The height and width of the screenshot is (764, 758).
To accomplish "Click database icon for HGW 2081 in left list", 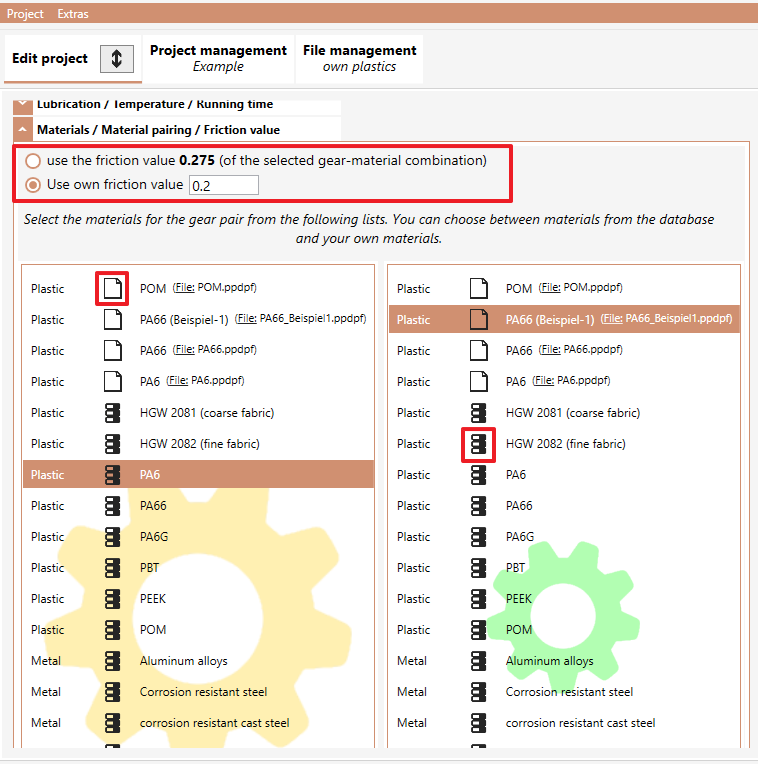I will [x=113, y=413].
